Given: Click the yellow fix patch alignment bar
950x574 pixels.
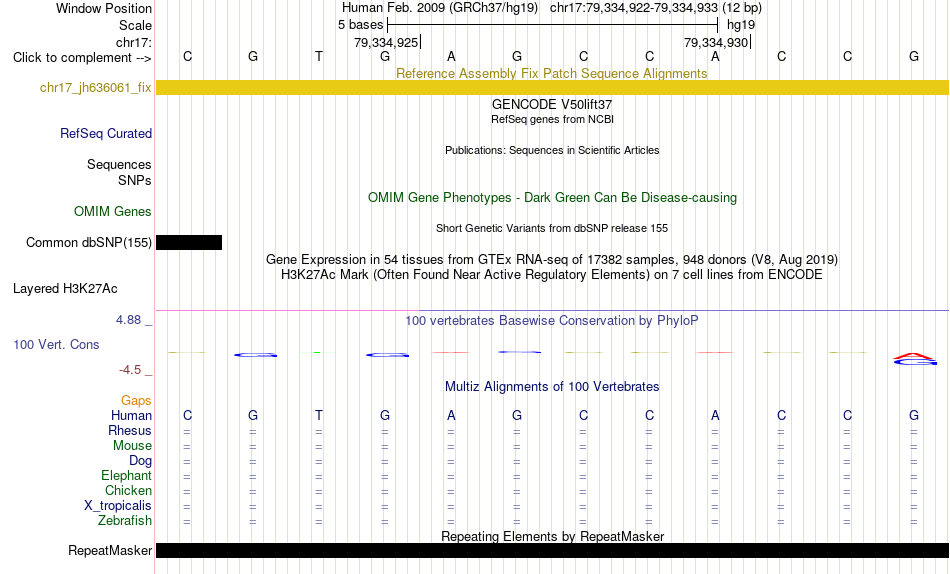Looking at the screenshot, I should pos(552,88).
